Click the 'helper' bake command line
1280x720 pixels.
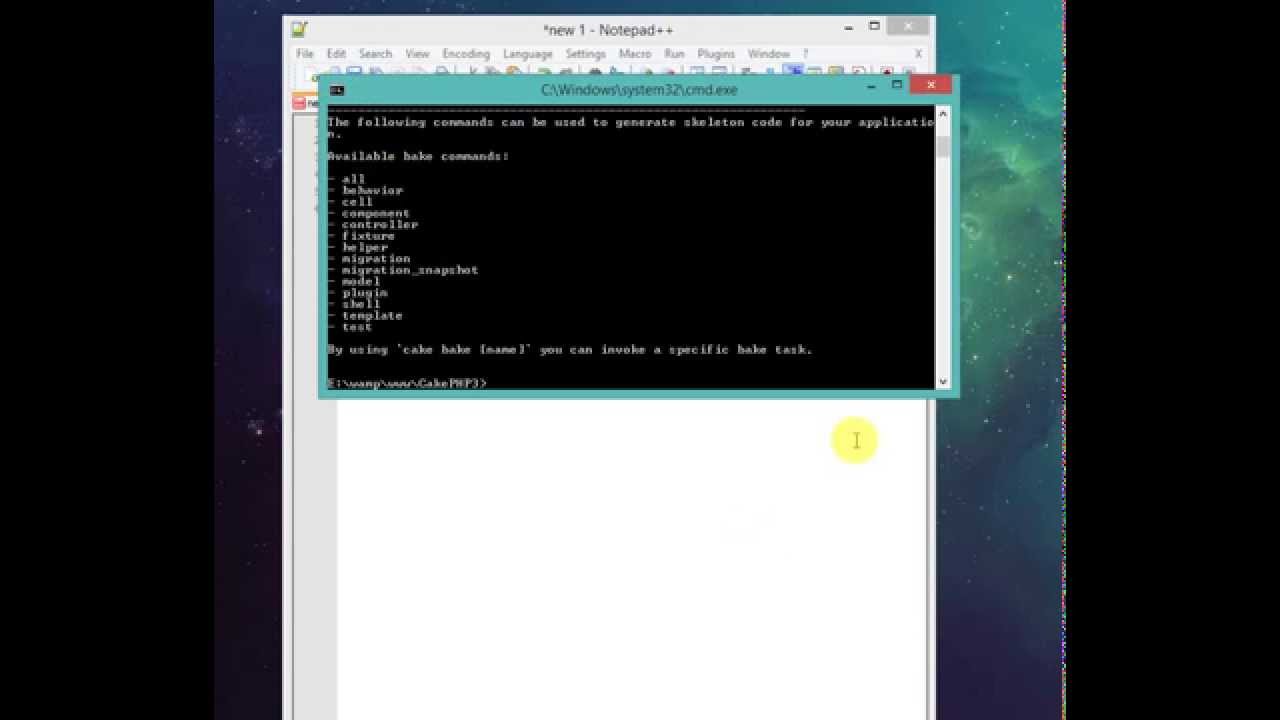(x=358, y=247)
